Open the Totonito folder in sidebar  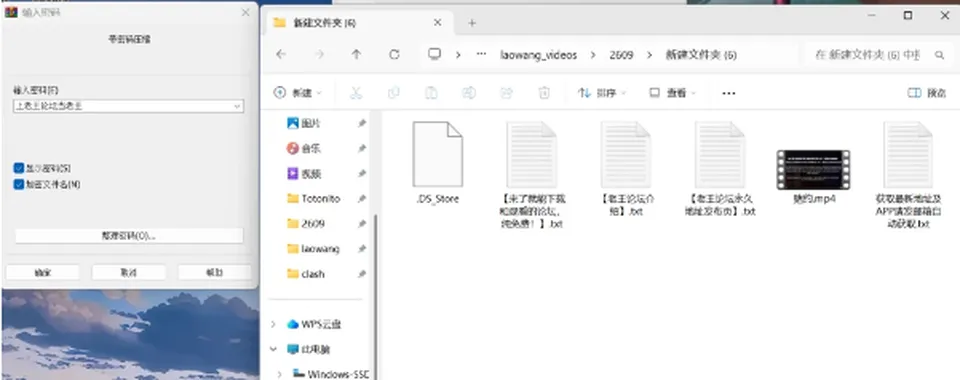tap(320, 199)
